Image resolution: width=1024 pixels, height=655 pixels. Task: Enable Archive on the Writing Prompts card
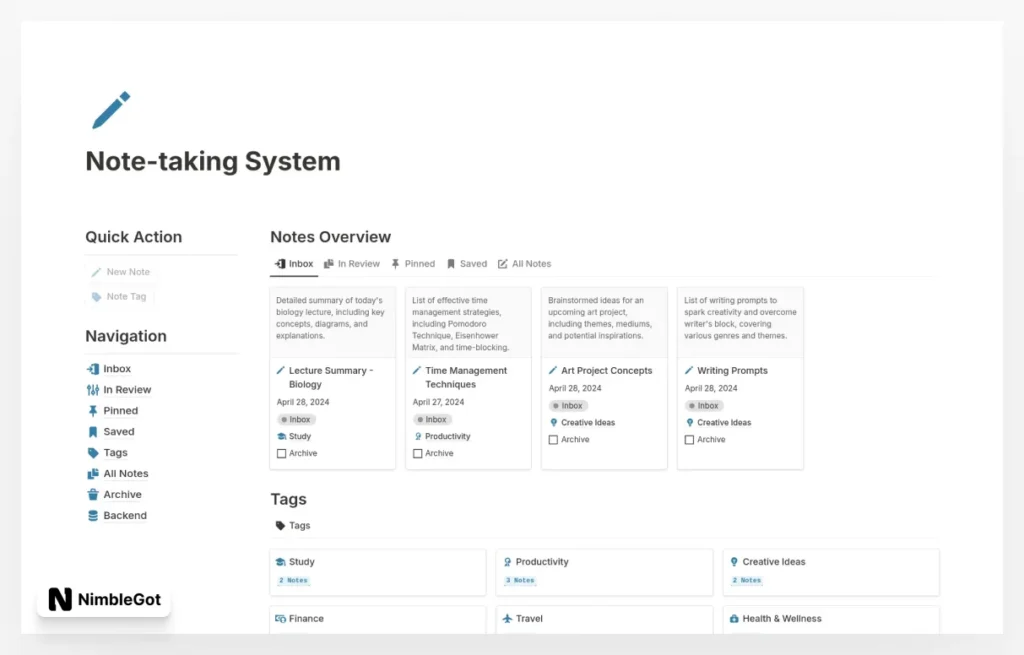pyautogui.click(x=687, y=439)
